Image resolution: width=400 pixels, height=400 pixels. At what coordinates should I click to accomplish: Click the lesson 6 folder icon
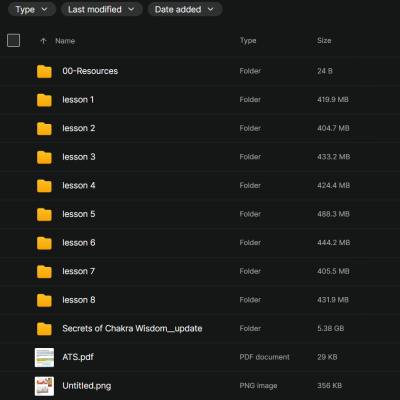tap(44, 243)
